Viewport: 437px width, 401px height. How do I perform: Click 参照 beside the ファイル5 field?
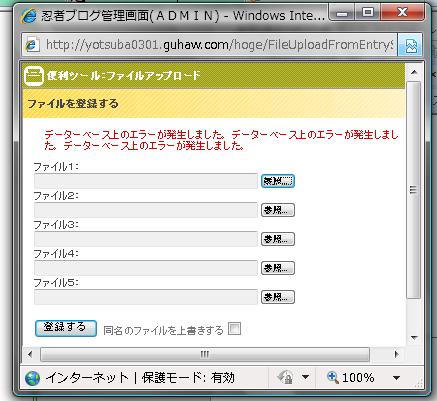pos(278,297)
